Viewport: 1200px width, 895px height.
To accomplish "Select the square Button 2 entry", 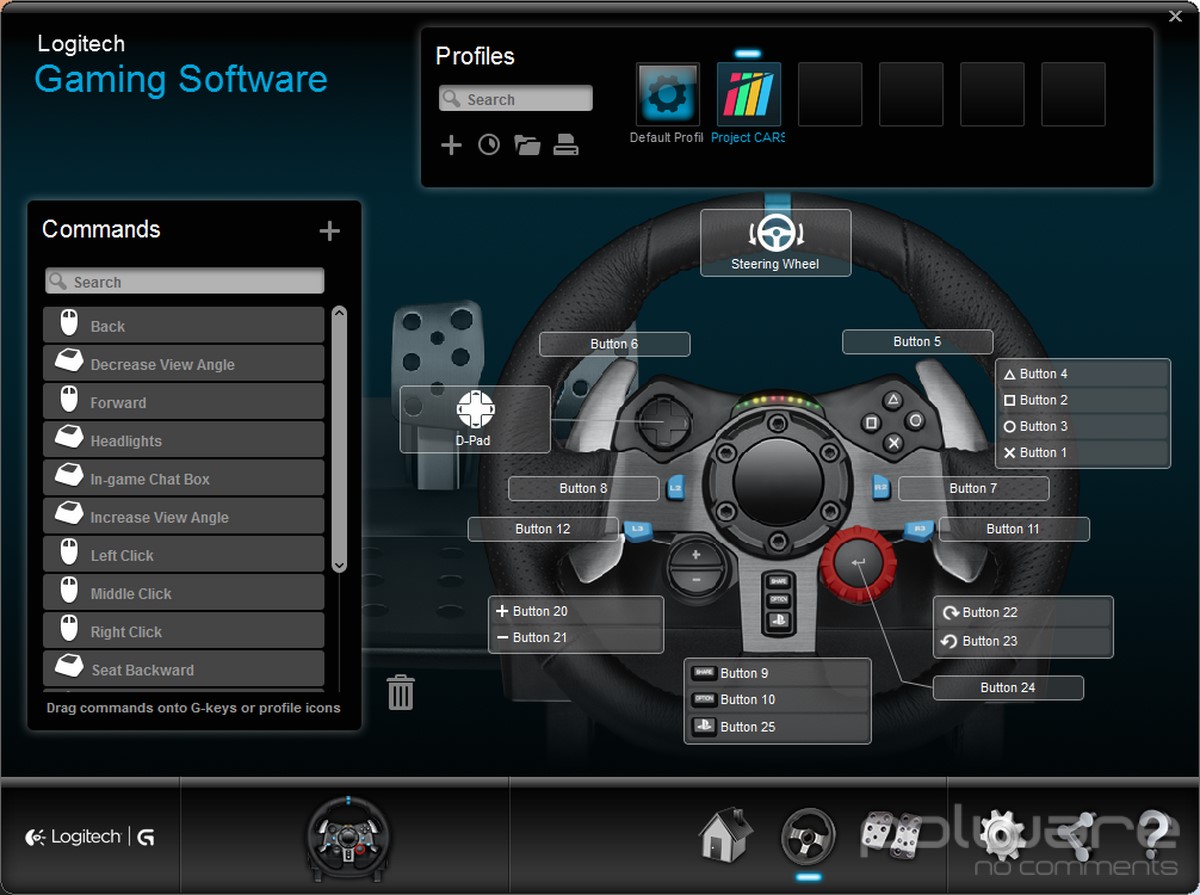I will point(1083,400).
